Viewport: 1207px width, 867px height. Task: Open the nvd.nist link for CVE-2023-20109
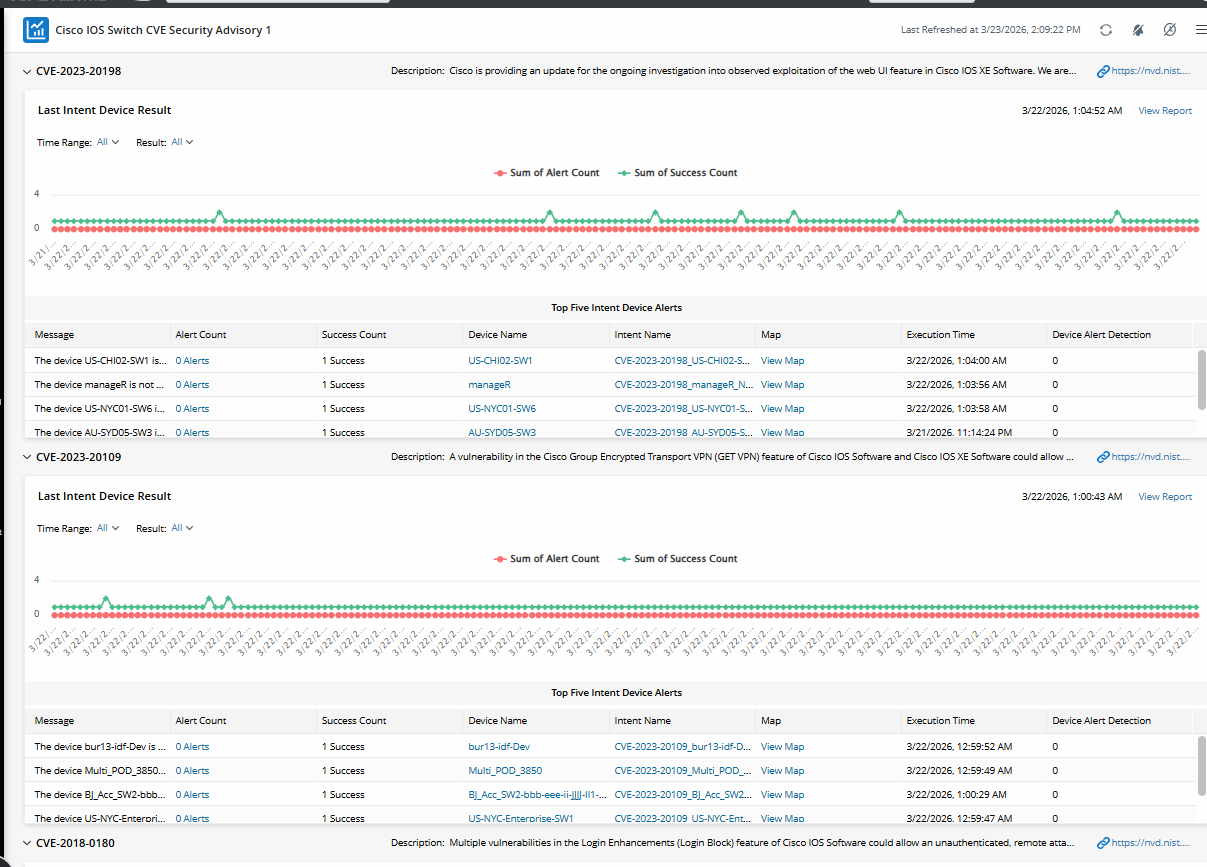coord(1151,457)
